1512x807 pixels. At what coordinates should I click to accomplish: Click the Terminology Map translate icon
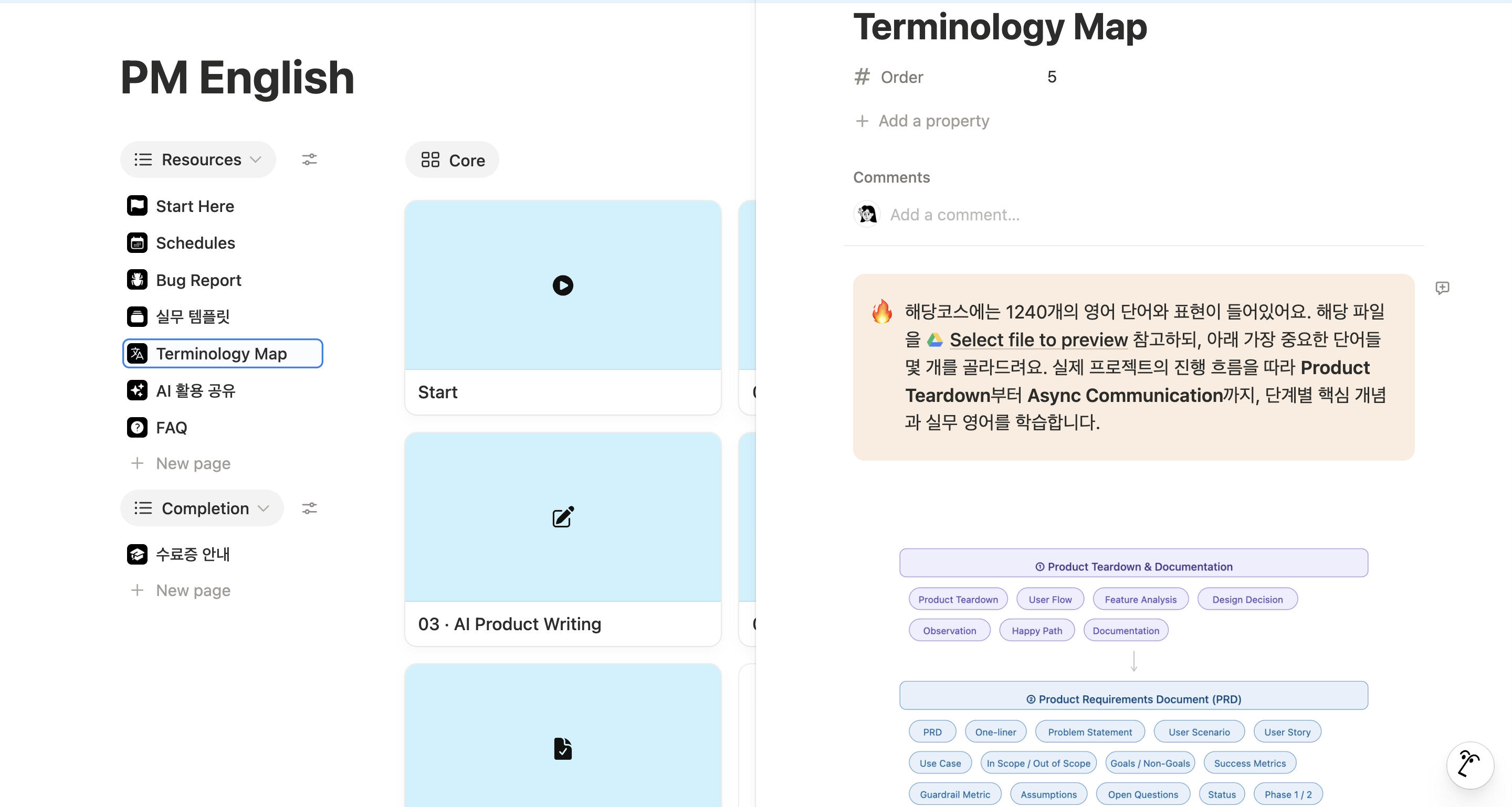point(136,354)
